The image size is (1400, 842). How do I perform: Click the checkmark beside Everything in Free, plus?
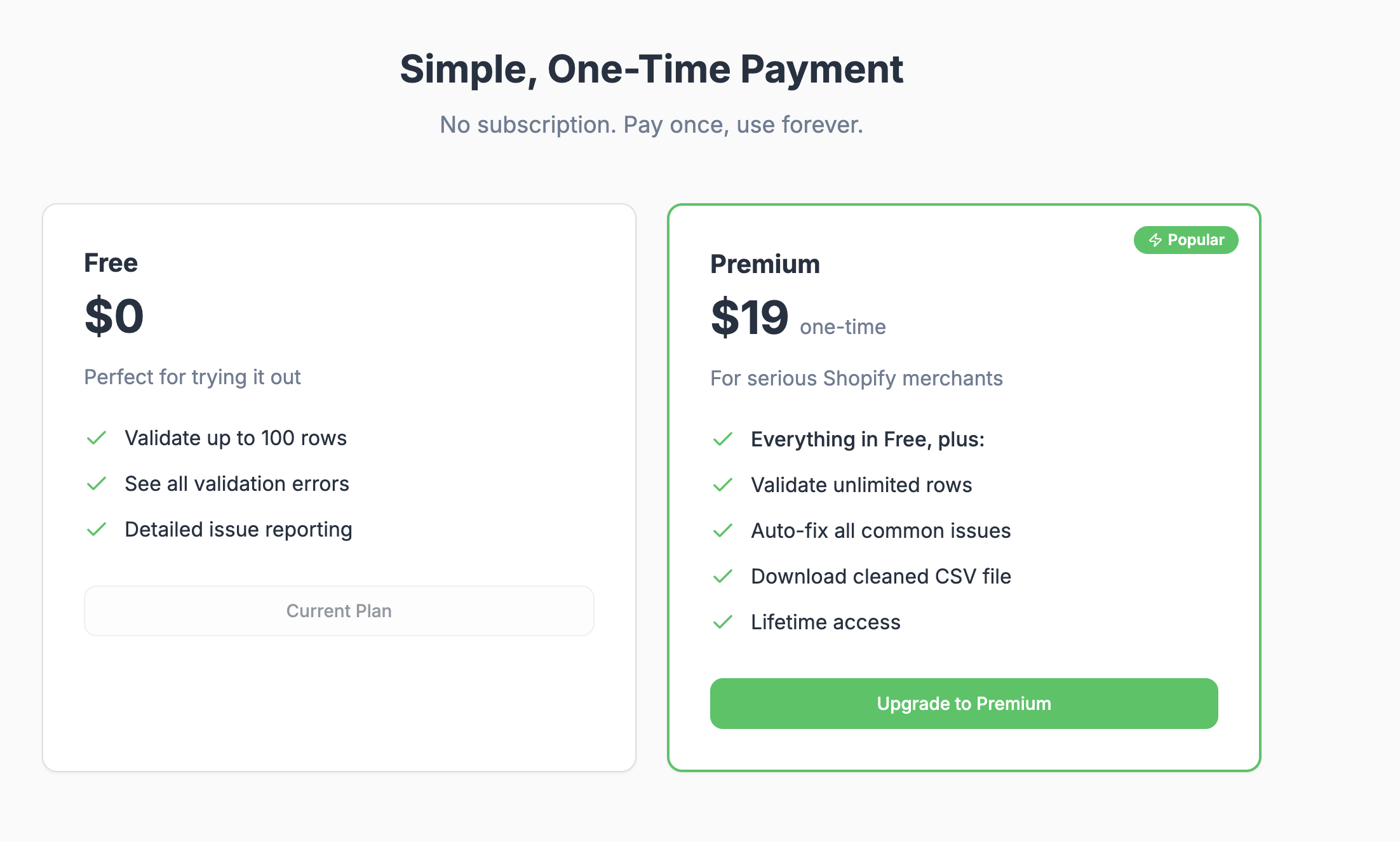click(x=723, y=439)
